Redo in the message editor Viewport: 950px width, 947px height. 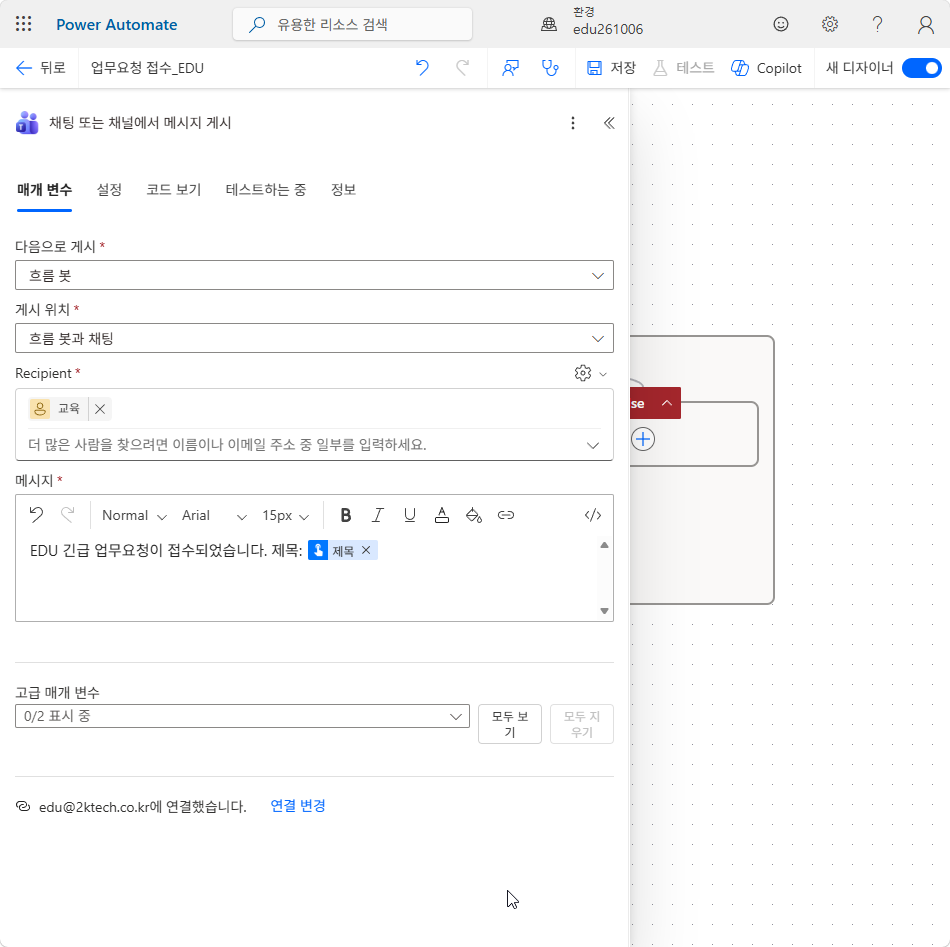[x=68, y=515]
